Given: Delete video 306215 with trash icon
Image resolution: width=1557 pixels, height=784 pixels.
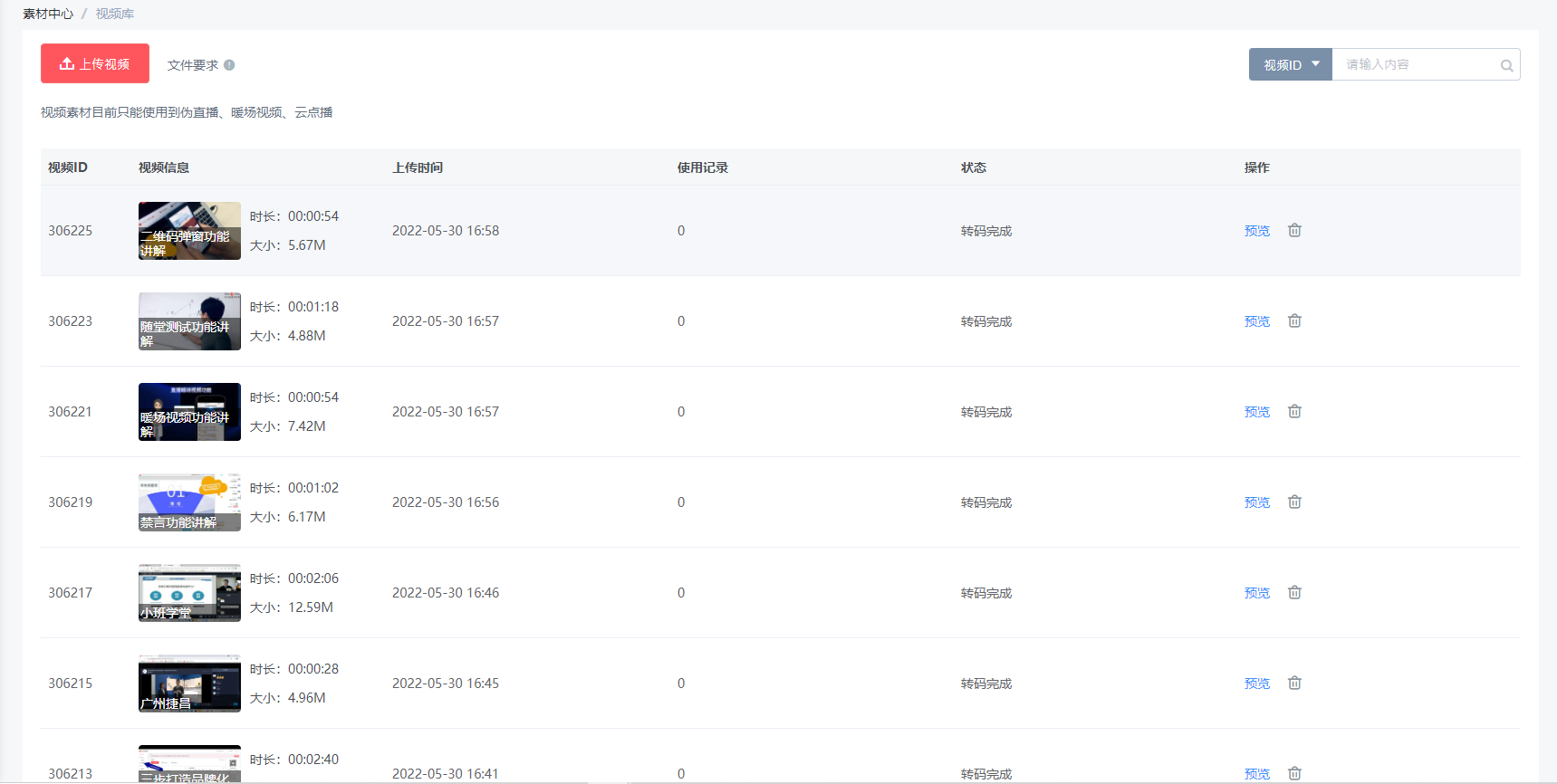Looking at the screenshot, I should pos(1294,684).
